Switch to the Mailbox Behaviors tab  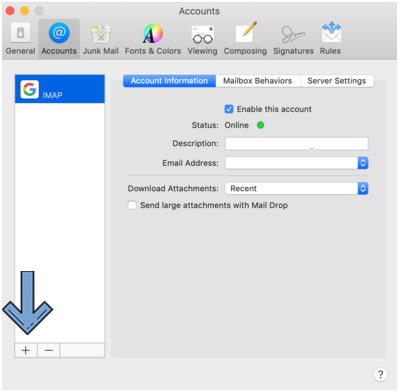258,81
